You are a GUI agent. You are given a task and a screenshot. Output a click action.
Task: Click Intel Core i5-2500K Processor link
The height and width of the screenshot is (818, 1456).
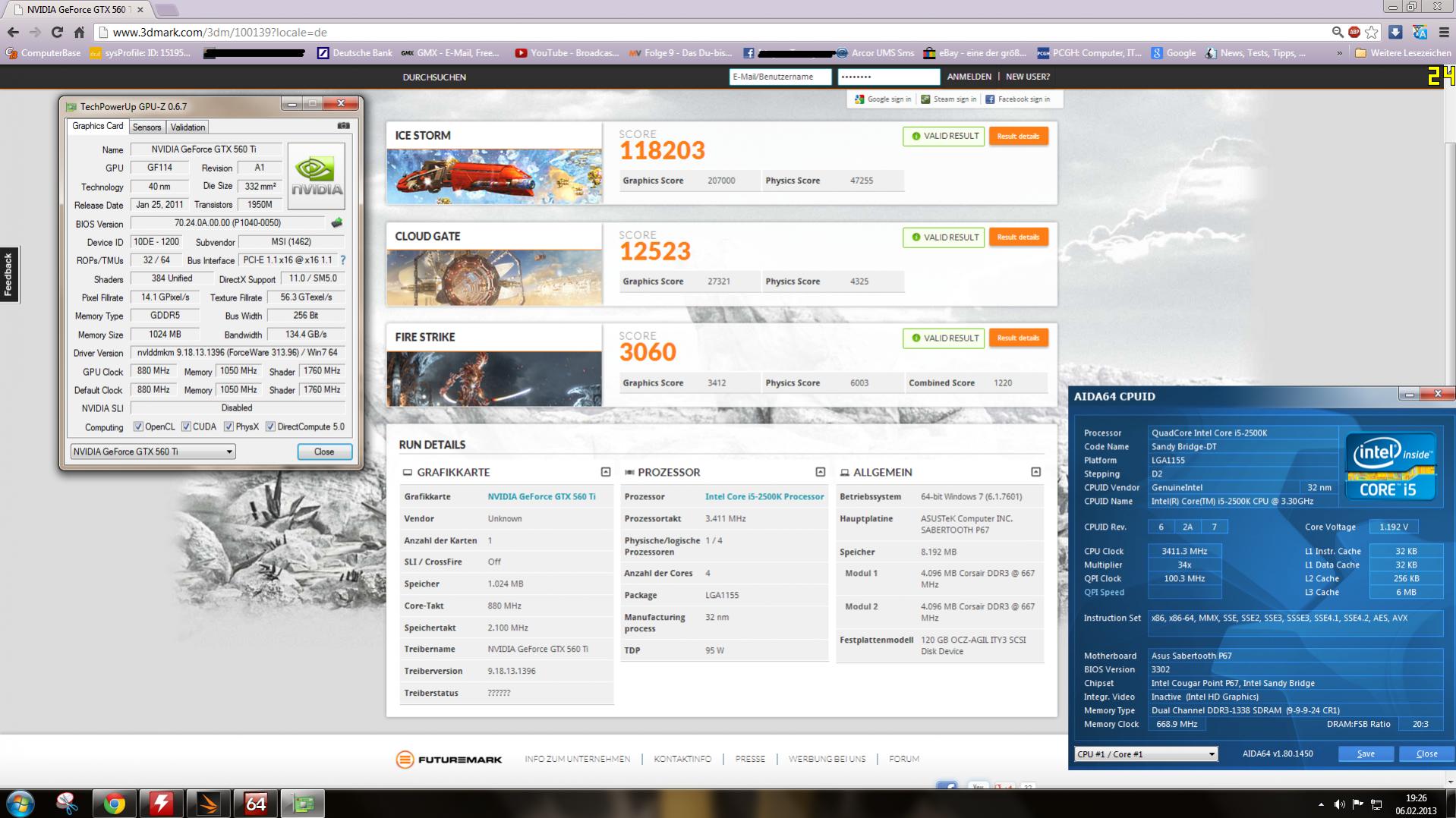764,496
